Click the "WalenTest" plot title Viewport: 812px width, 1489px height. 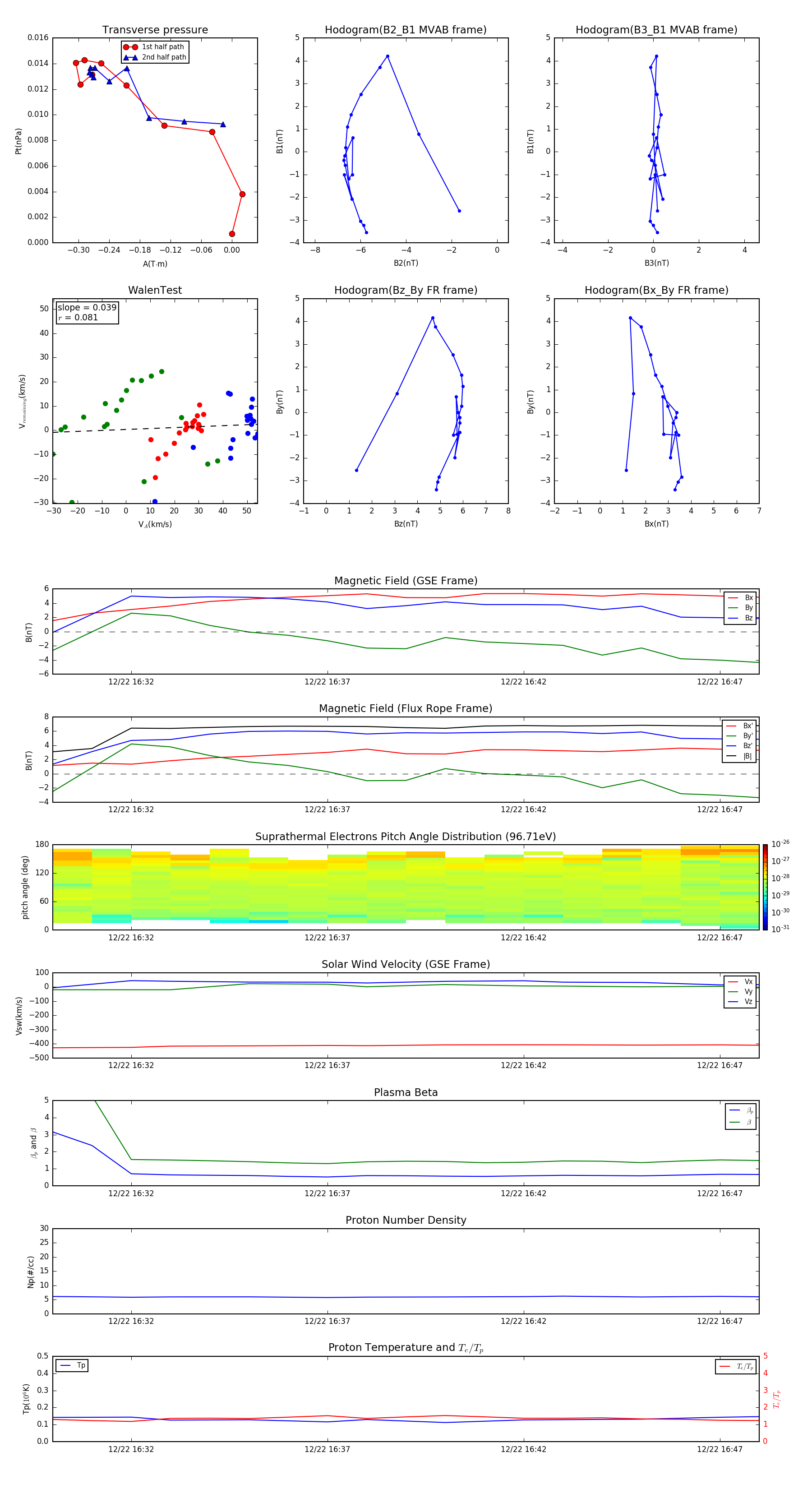point(155,290)
